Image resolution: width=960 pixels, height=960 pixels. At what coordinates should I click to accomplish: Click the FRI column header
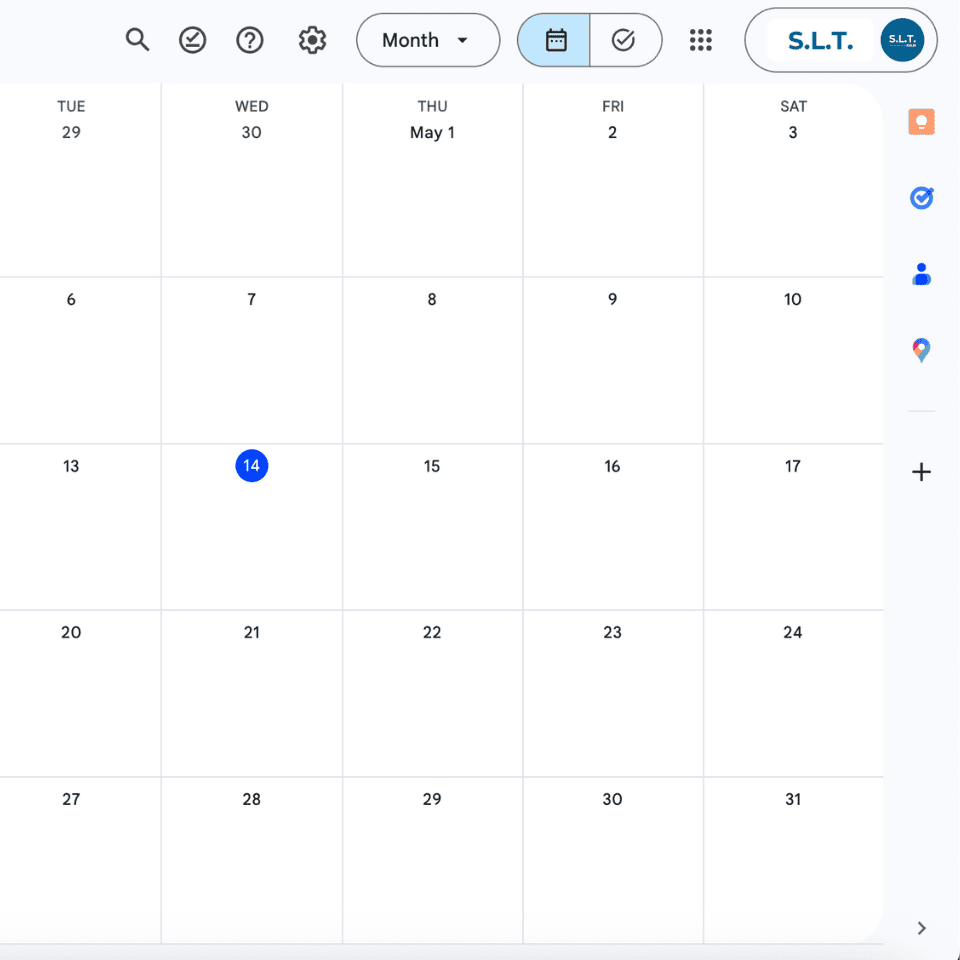(613, 106)
